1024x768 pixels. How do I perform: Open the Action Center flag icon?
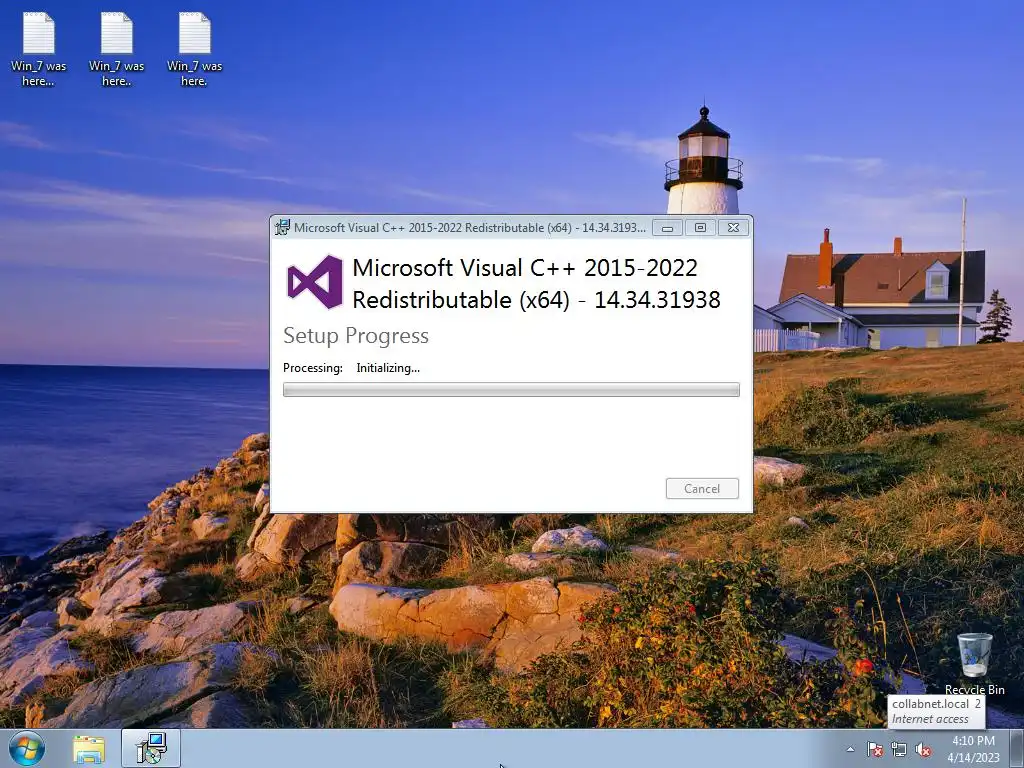tap(874, 749)
